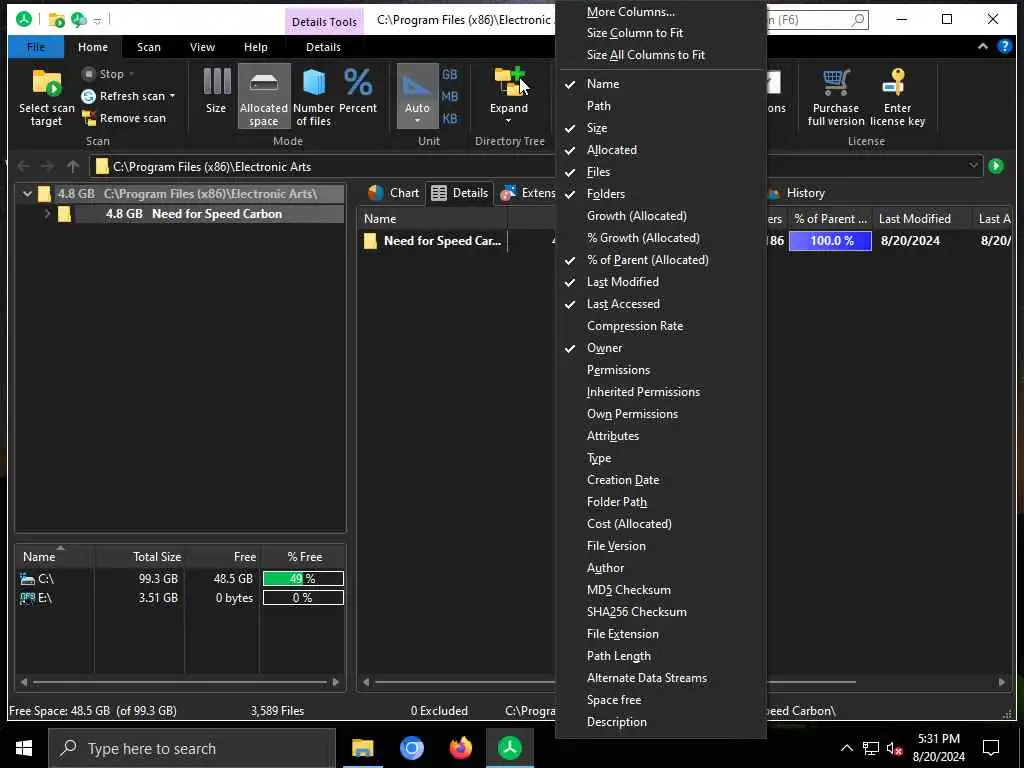
Task: Click Expand directory tree icon
Action: pyautogui.click(x=509, y=82)
